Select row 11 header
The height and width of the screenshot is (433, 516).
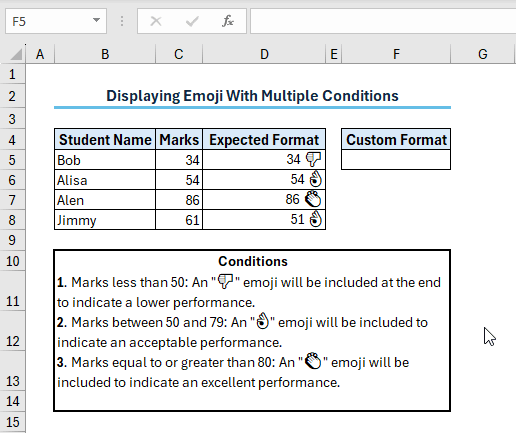[12, 291]
